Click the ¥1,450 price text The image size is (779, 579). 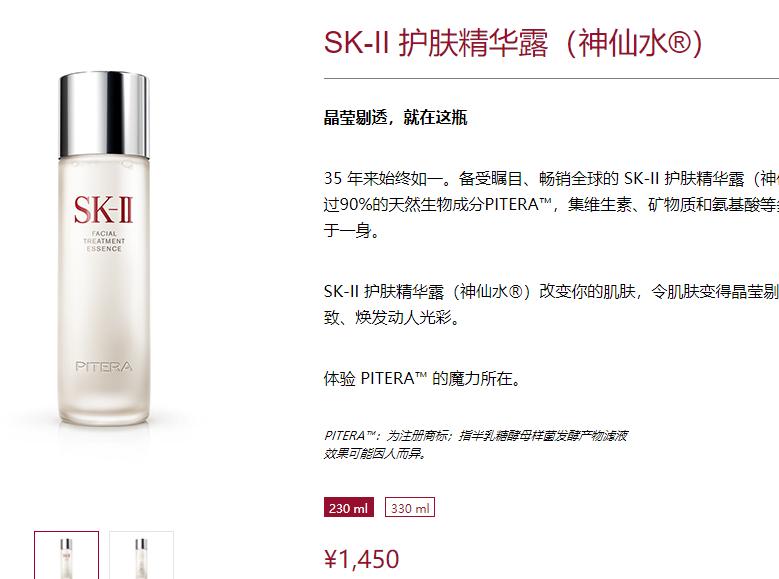click(x=361, y=559)
